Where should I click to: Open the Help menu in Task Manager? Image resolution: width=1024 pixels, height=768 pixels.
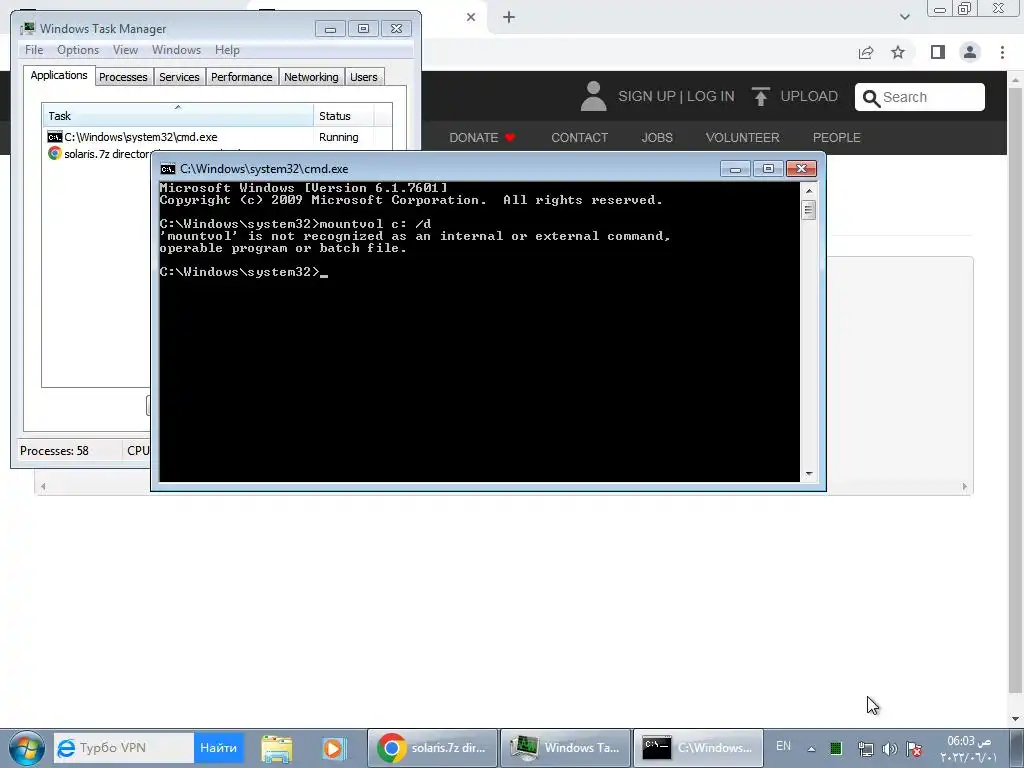click(227, 50)
